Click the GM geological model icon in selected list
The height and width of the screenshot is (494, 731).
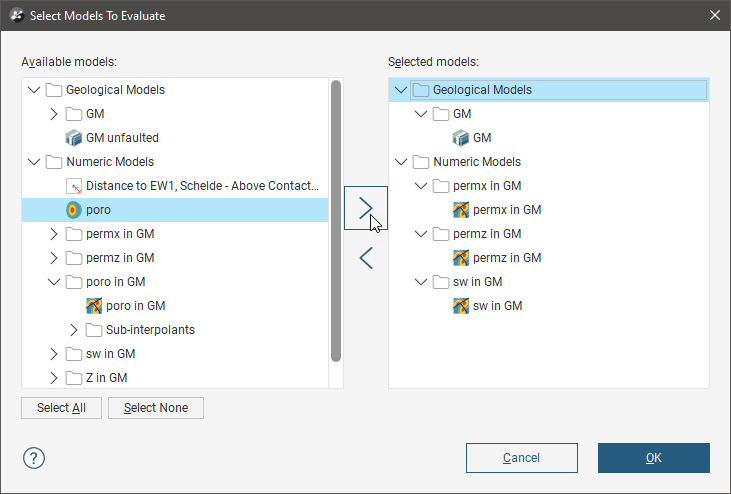[461, 138]
